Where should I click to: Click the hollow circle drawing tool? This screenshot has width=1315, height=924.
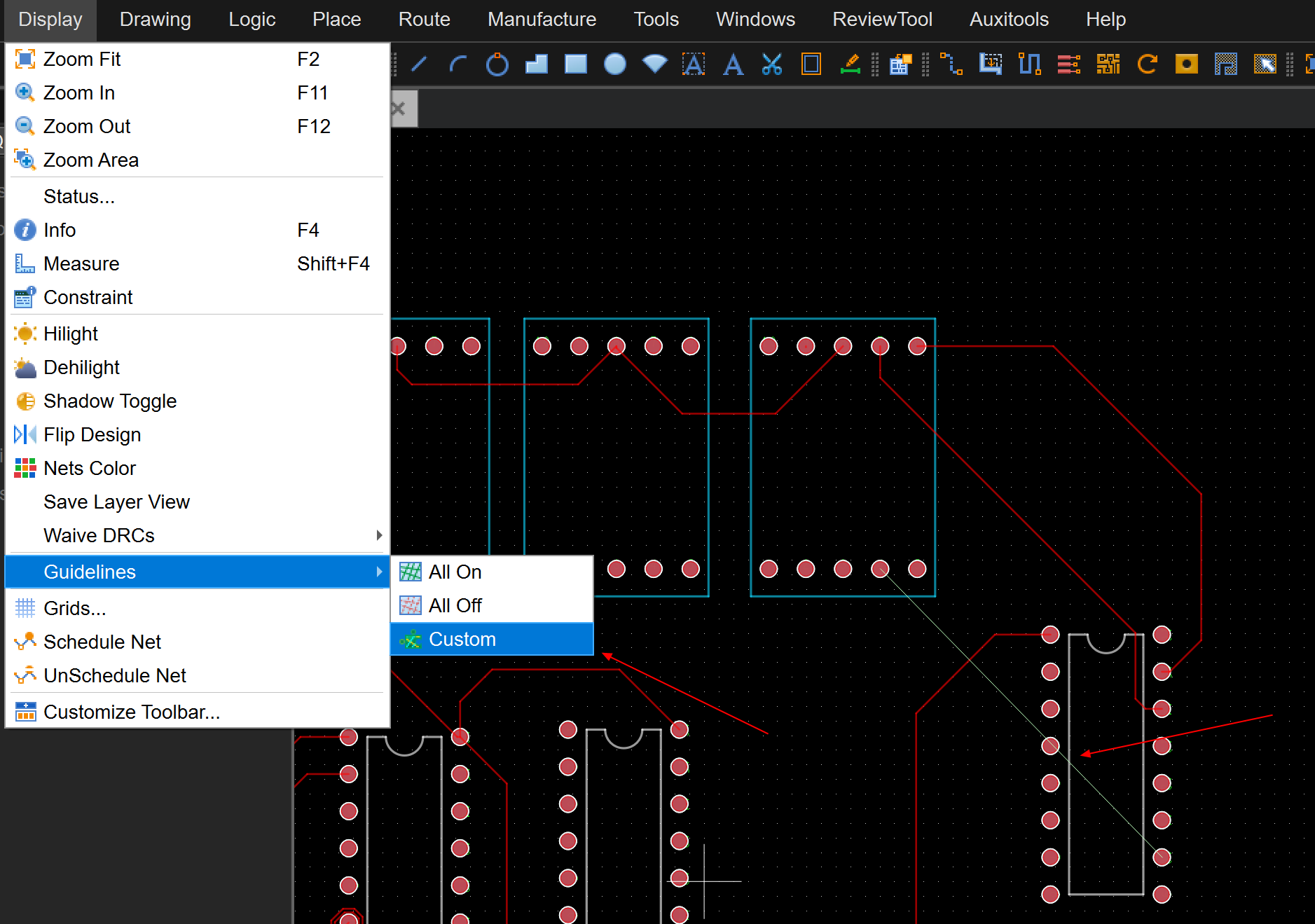[497, 64]
